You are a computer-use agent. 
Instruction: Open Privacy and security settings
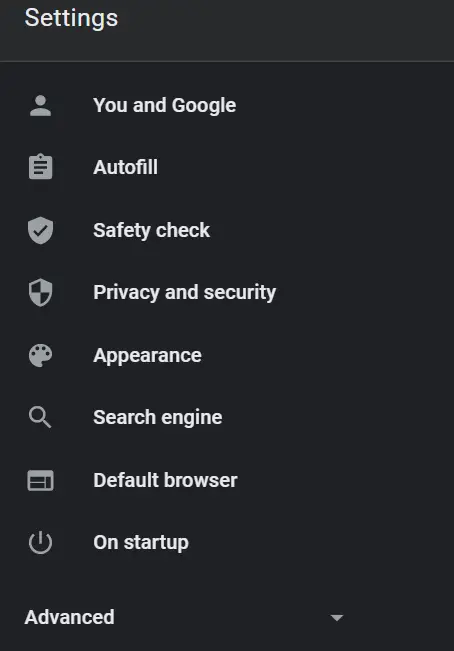coord(185,293)
